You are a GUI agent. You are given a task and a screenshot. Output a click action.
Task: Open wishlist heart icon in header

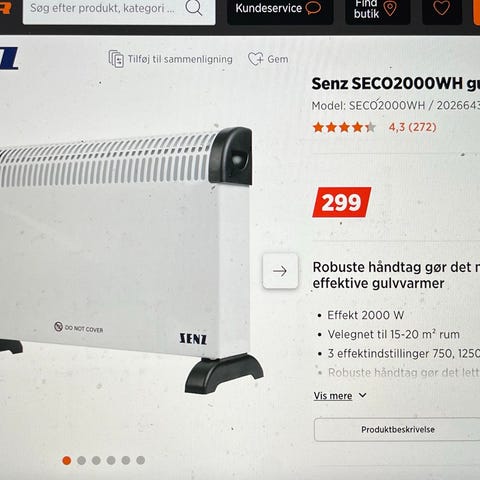click(442, 9)
